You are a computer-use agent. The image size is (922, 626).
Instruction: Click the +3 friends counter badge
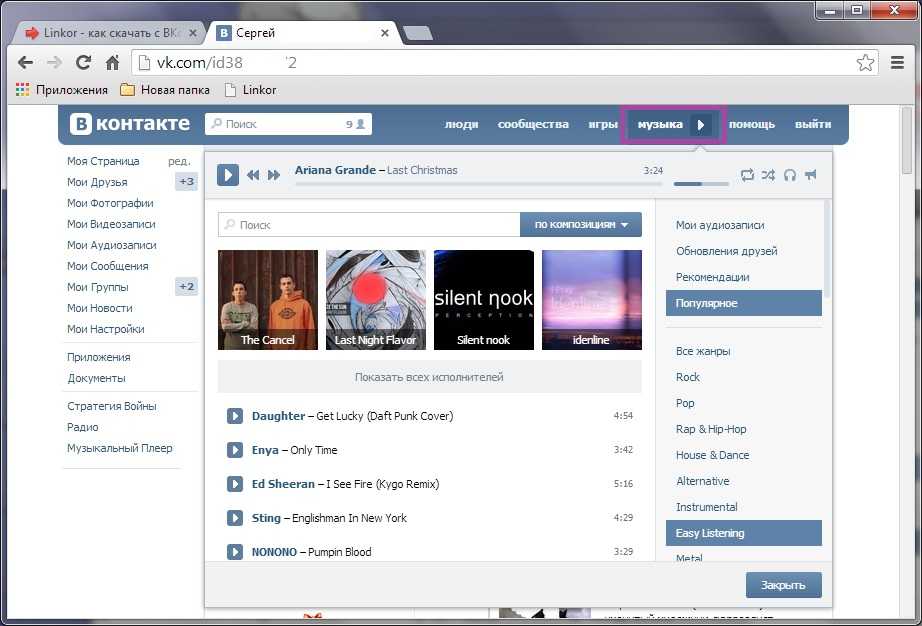click(187, 182)
